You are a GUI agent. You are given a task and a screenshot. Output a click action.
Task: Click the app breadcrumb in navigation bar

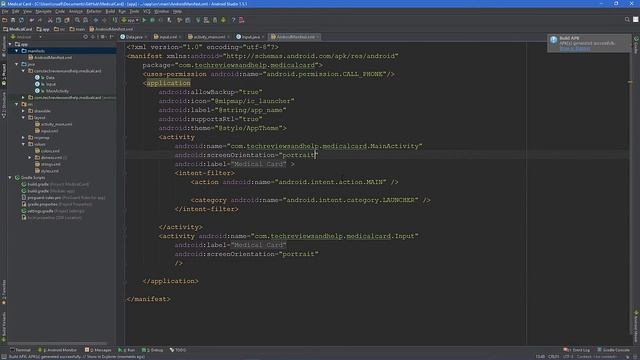click(x=43, y=29)
